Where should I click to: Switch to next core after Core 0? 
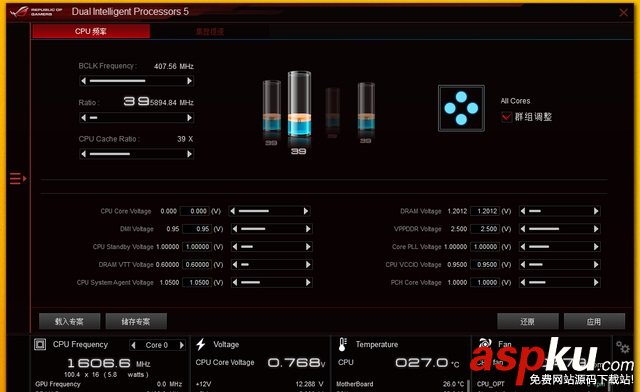pos(182,345)
